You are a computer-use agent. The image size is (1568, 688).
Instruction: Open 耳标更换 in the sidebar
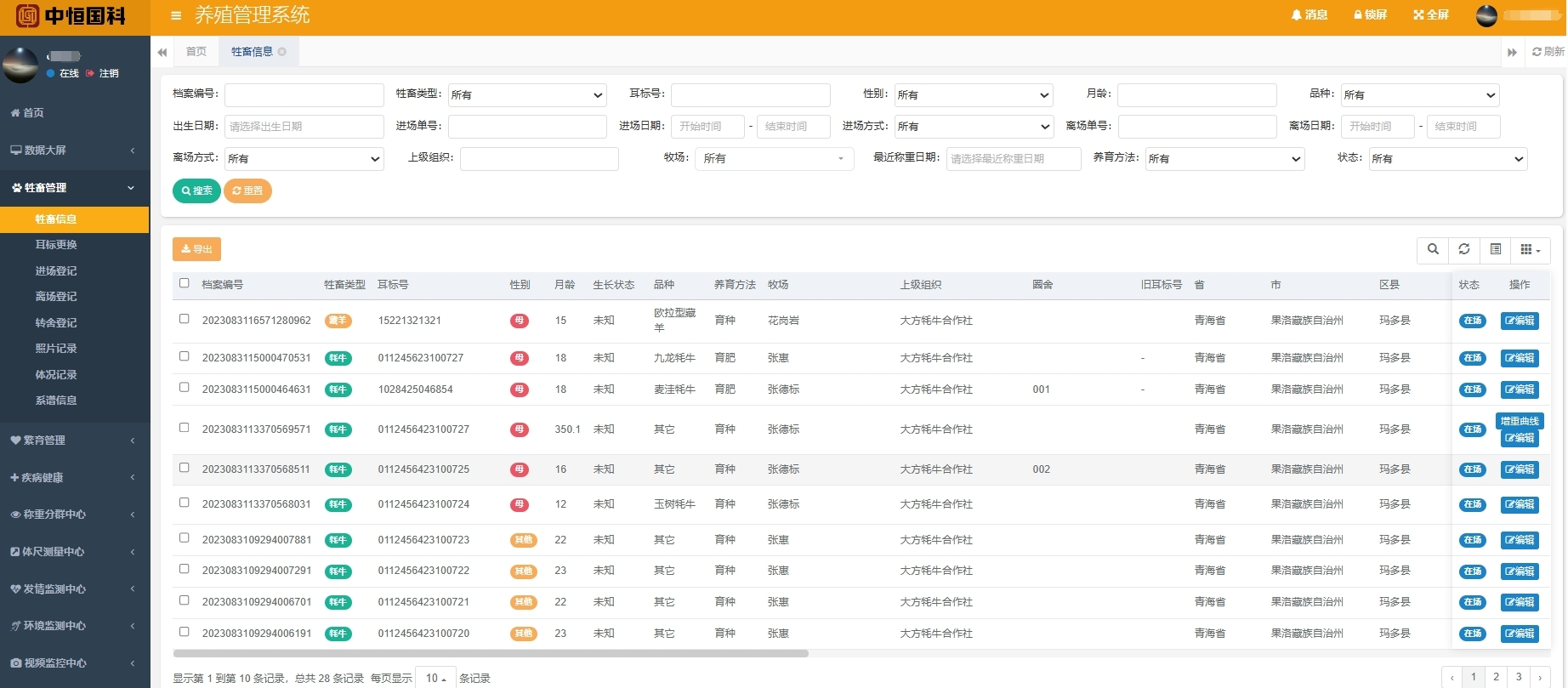click(56, 245)
